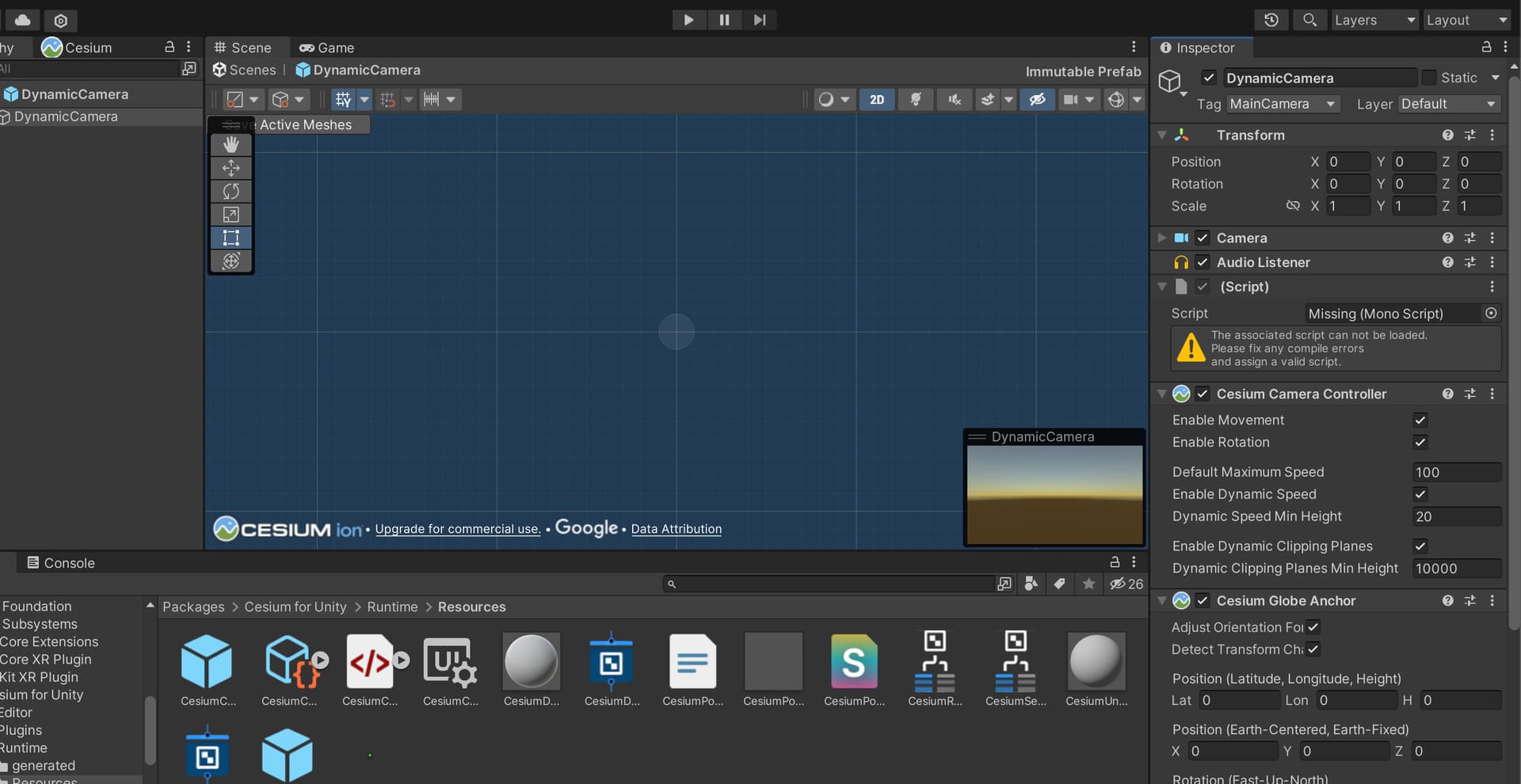Open the Tag MainCamera dropdown

(x=1283, y=104)
